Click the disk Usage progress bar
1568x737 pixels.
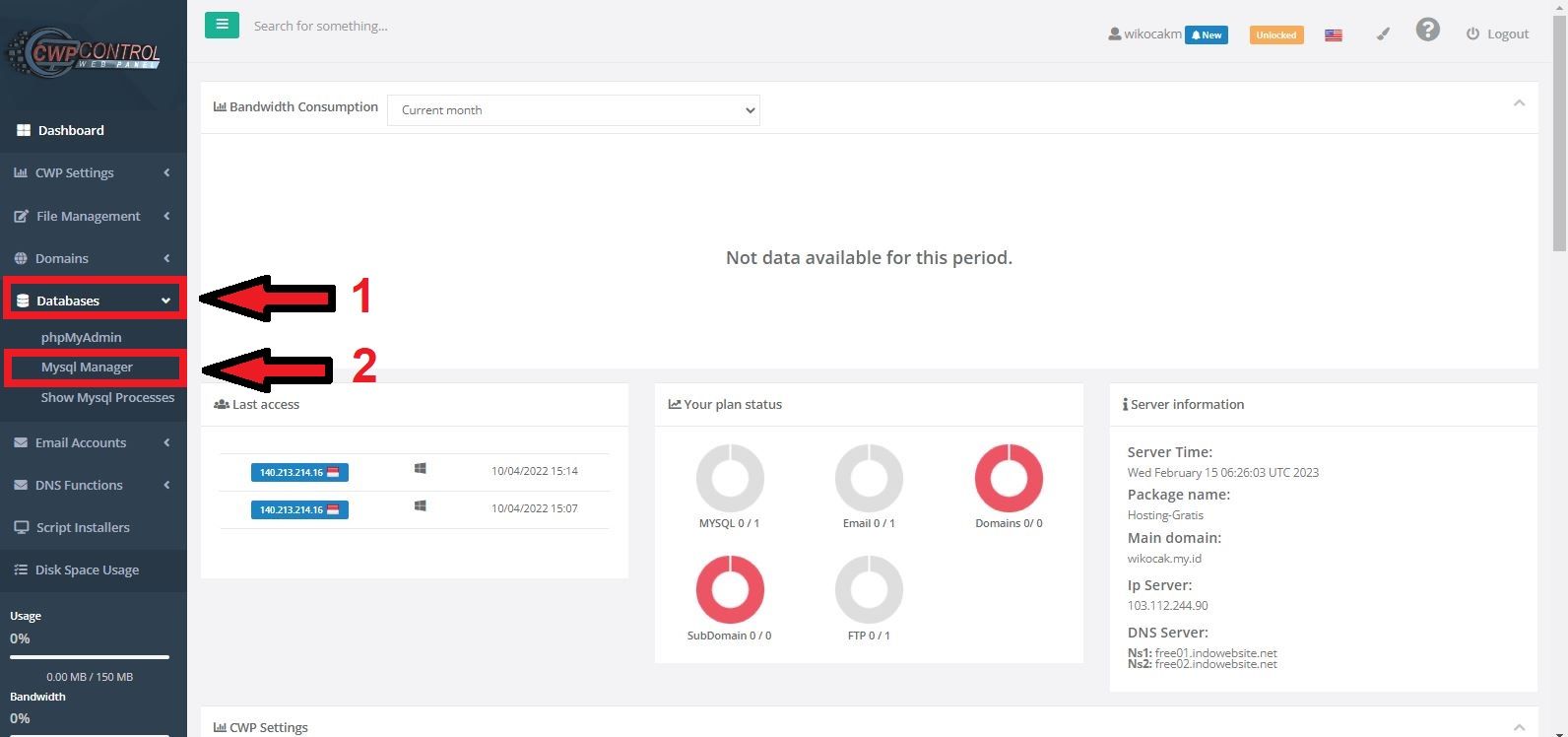(x=90, y=657)
